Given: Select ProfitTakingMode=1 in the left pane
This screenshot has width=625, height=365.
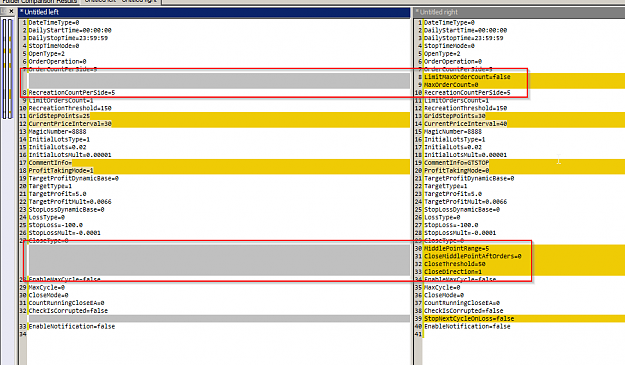Looking at the screenshot, I should click(x=61, y=171).
